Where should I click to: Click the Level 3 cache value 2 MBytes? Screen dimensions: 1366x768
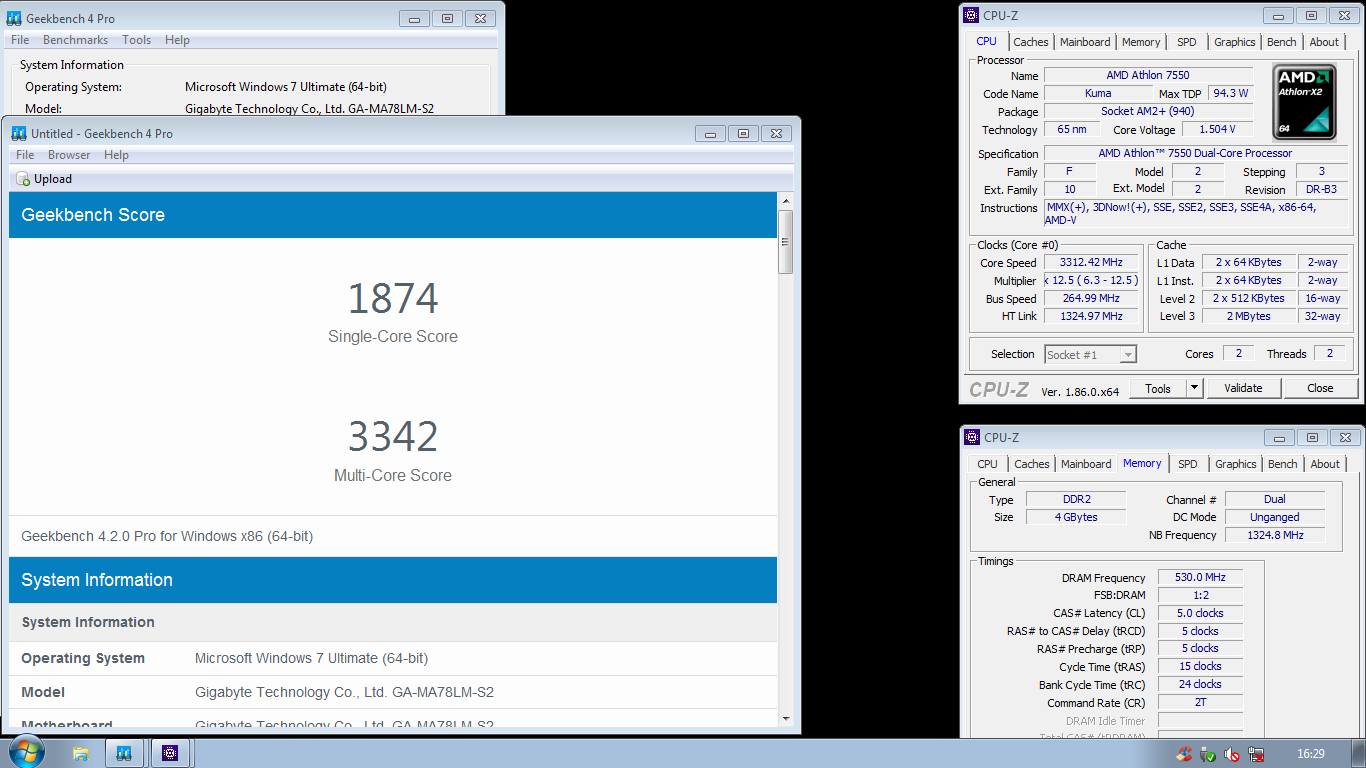pyautogui.click(x=1248, y=316)
